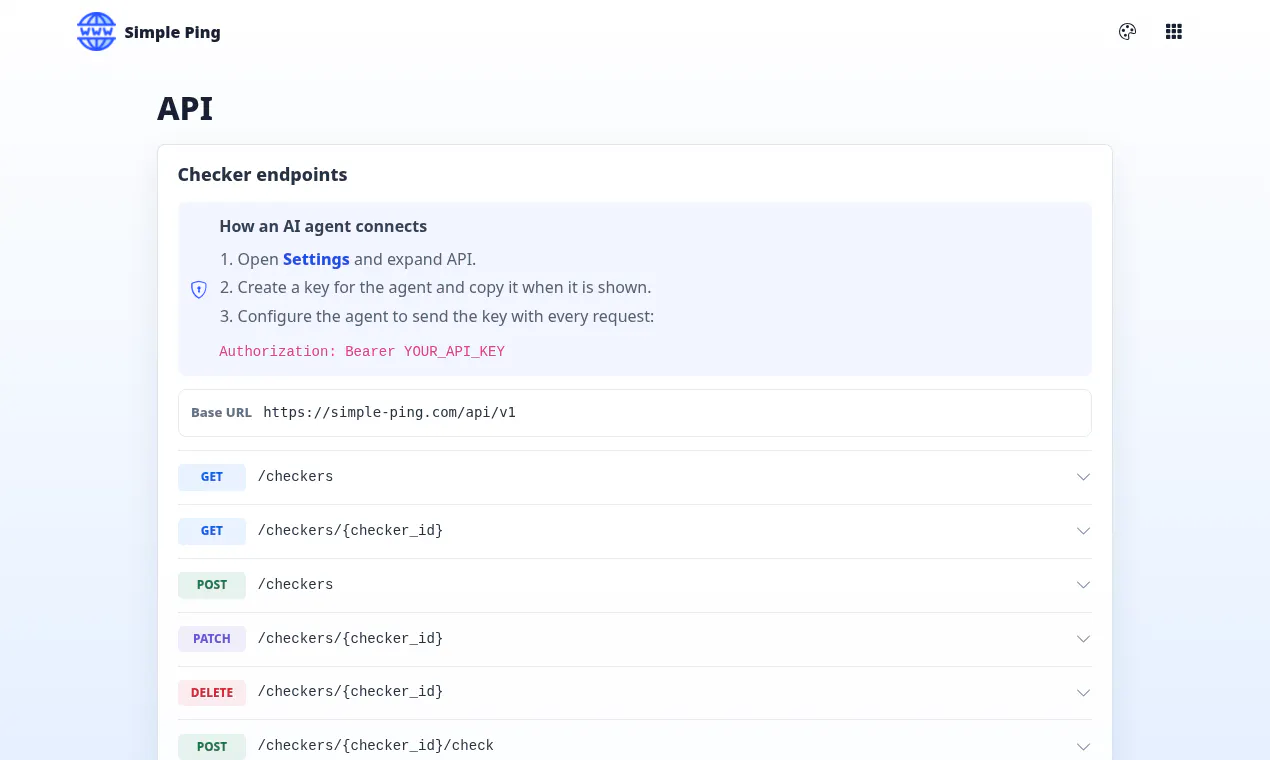Viewport: 1270px width, 760px height.
Task: Click the shield icon beside the agent instructions
Action: click(199, 290)
